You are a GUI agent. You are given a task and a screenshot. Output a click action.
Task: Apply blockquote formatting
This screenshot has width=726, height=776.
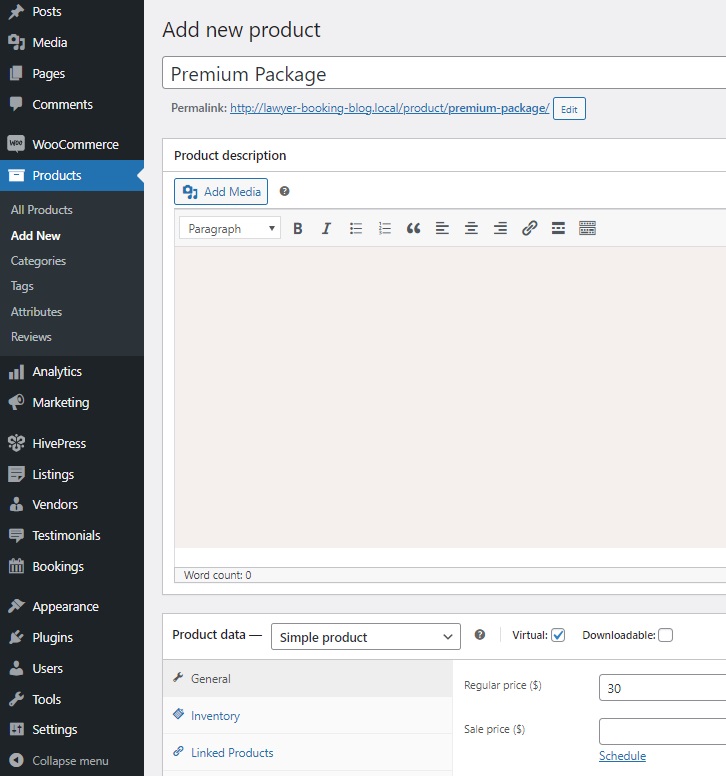point(413,229)
